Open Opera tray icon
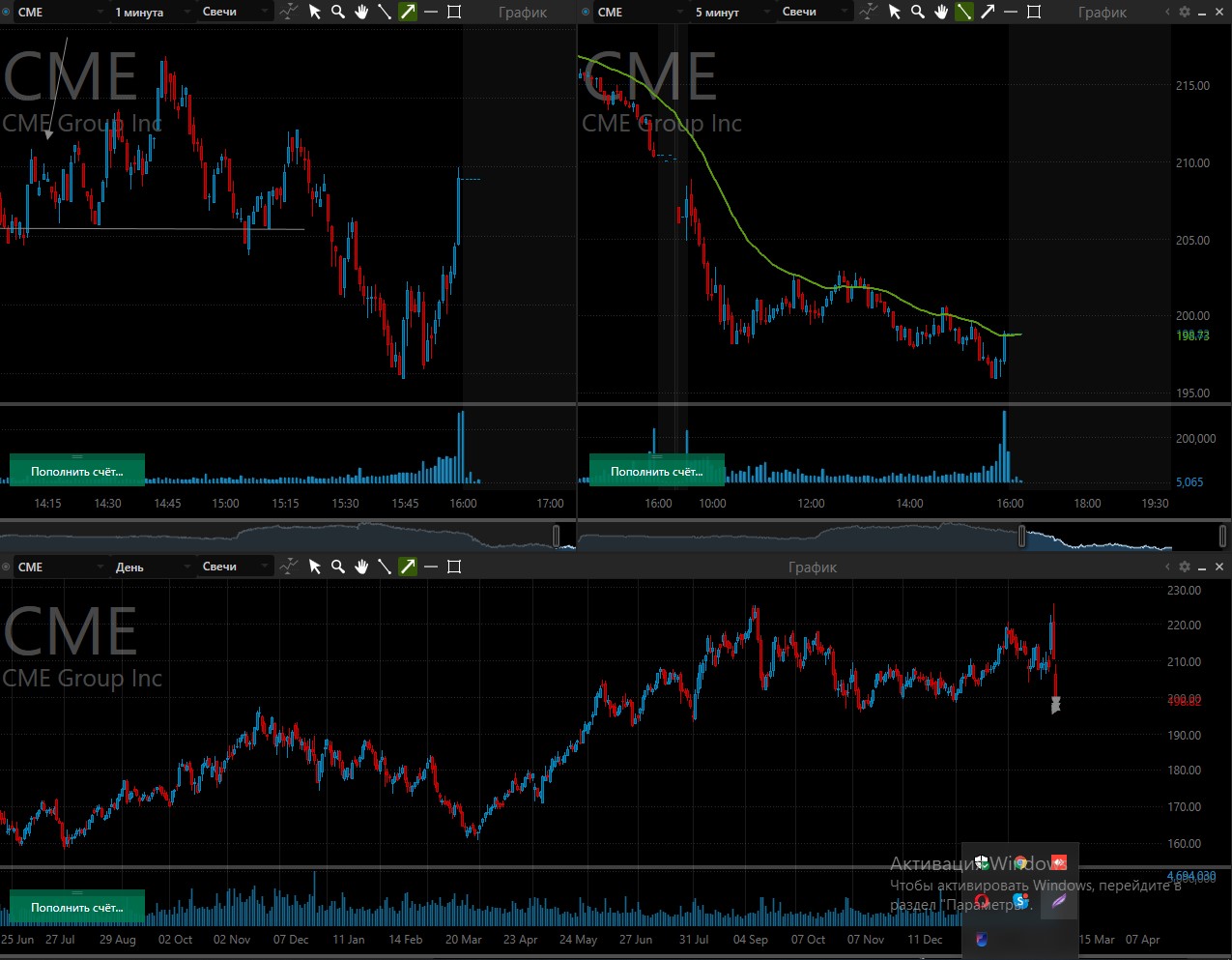The width and height of the screenshot is (1232, 960). tap(982, 901)
